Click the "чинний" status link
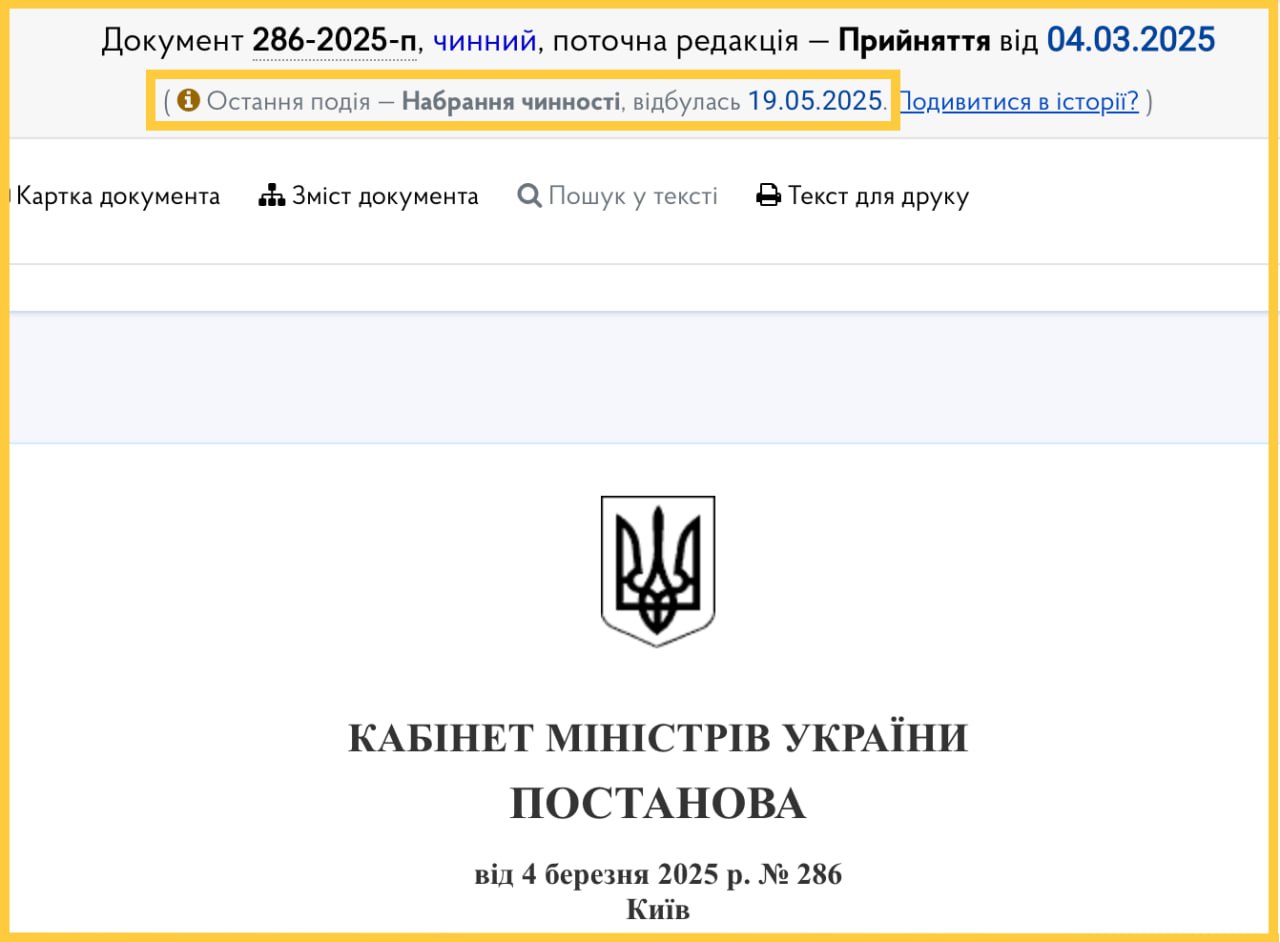 pyautogui.click(x=484, y=41)
